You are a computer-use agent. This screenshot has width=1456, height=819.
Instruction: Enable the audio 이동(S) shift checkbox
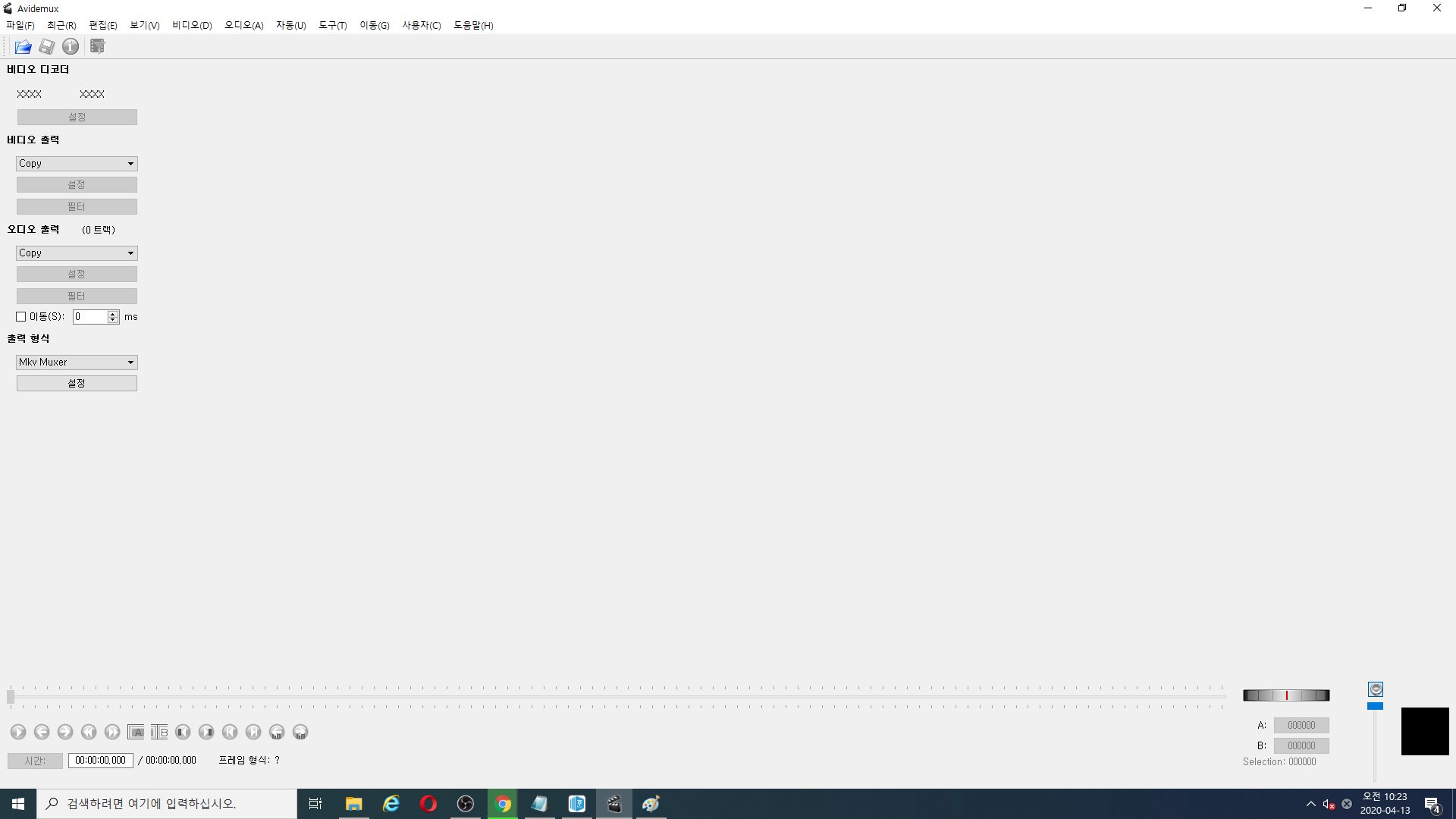click(x=21, y=317)
